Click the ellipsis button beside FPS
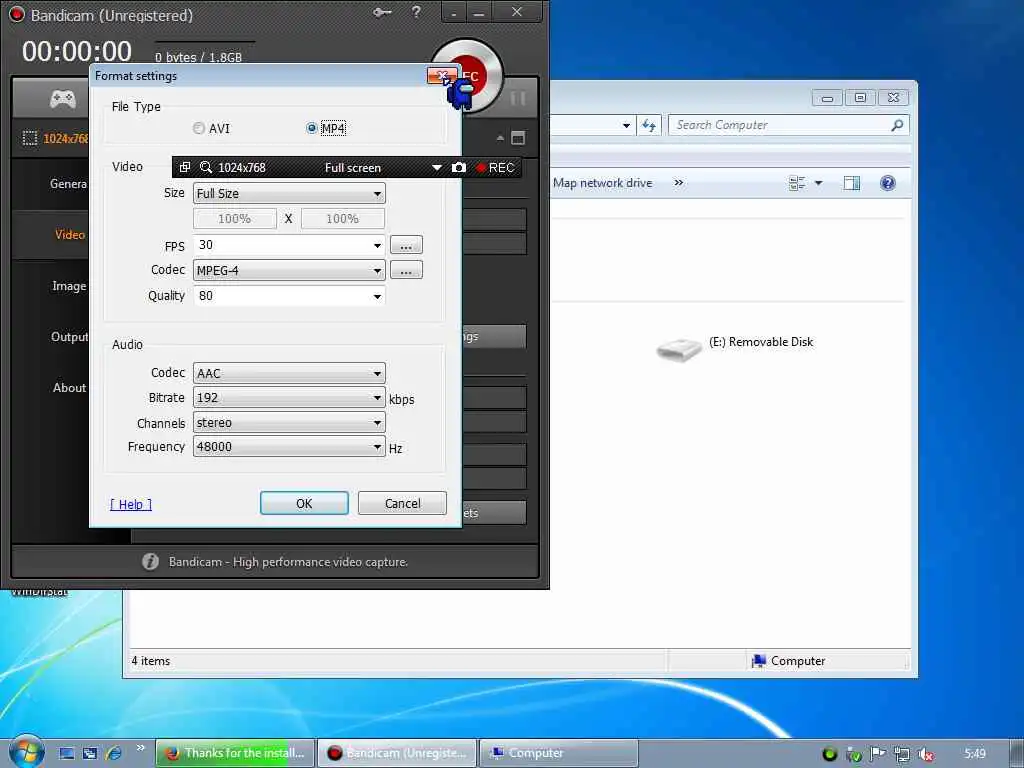 (406, 245)
